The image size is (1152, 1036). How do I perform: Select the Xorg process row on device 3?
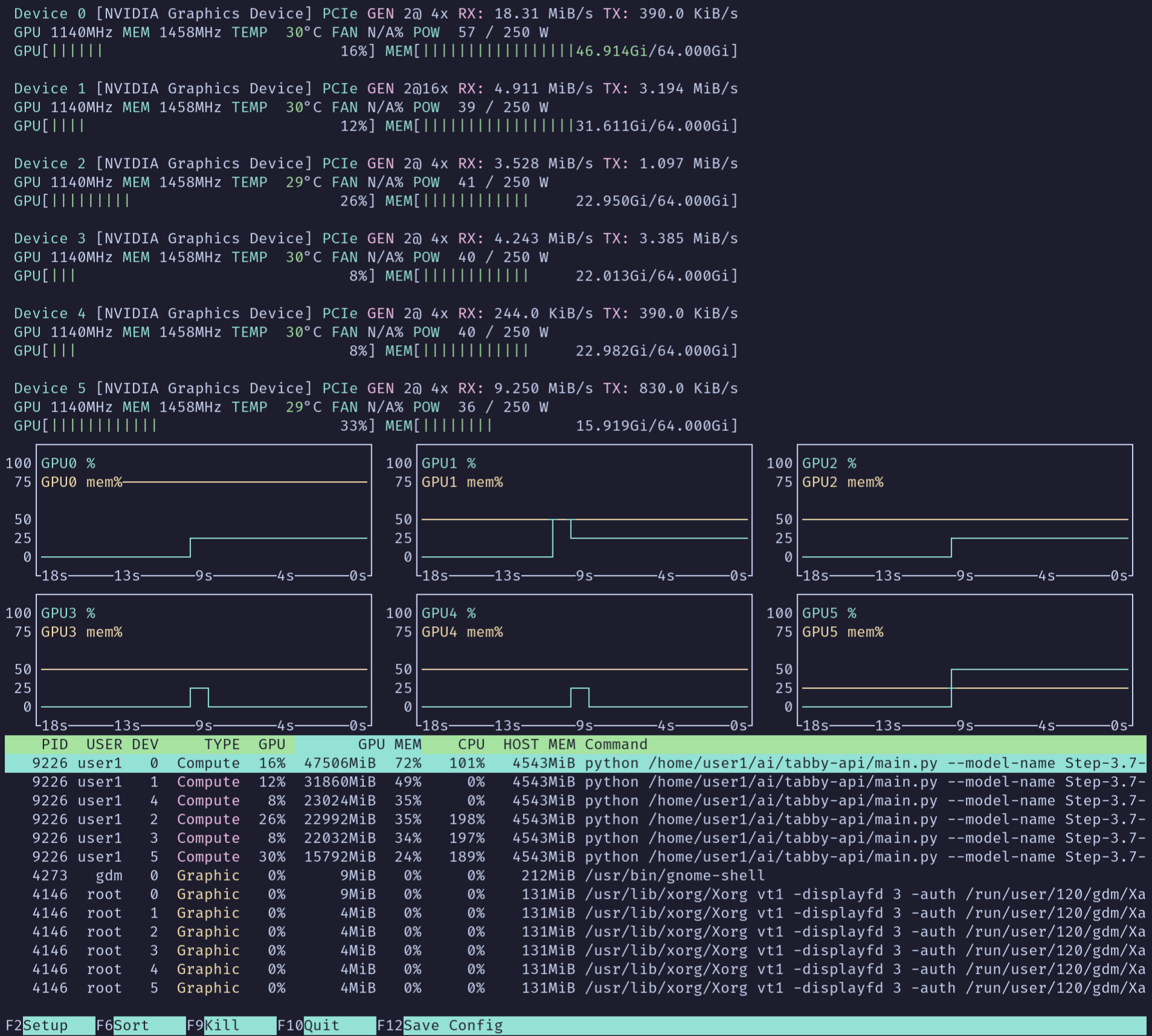click(x=575, y=950)
